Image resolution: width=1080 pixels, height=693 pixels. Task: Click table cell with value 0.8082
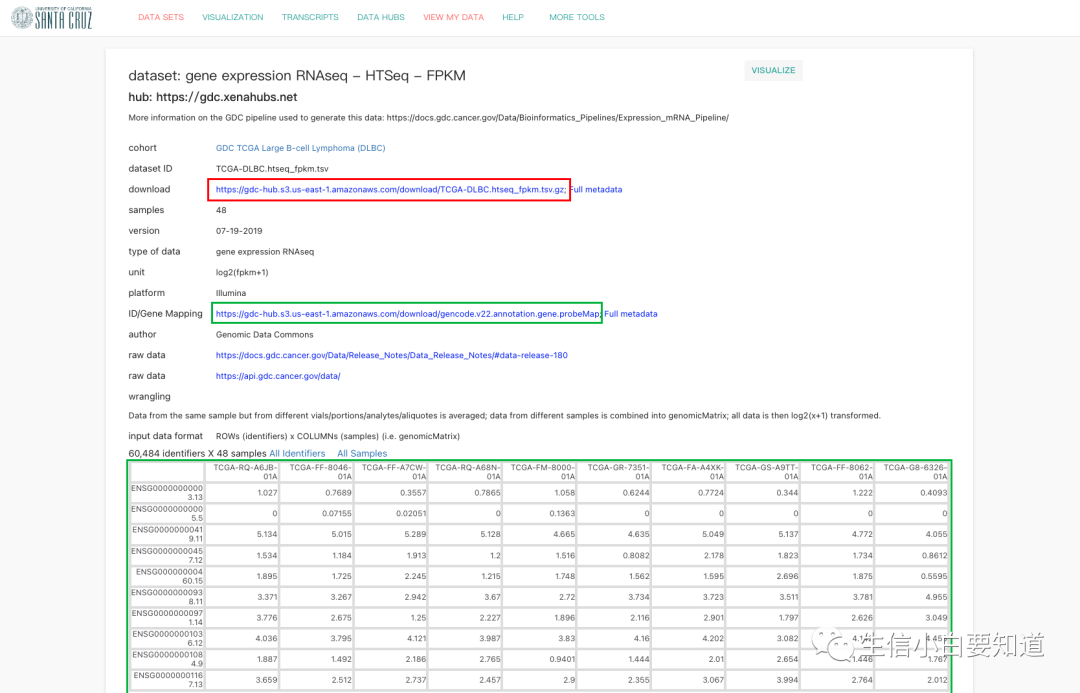[x=614, y=555]
